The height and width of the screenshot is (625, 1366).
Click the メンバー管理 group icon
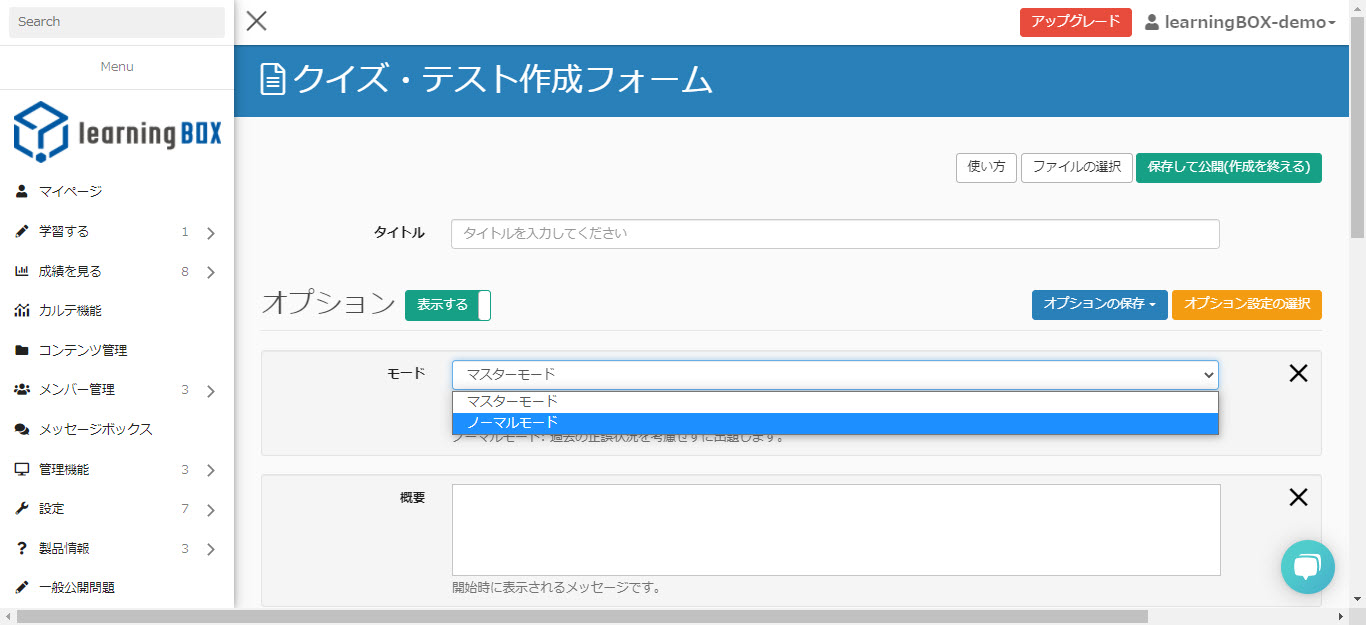coord(22,389)
